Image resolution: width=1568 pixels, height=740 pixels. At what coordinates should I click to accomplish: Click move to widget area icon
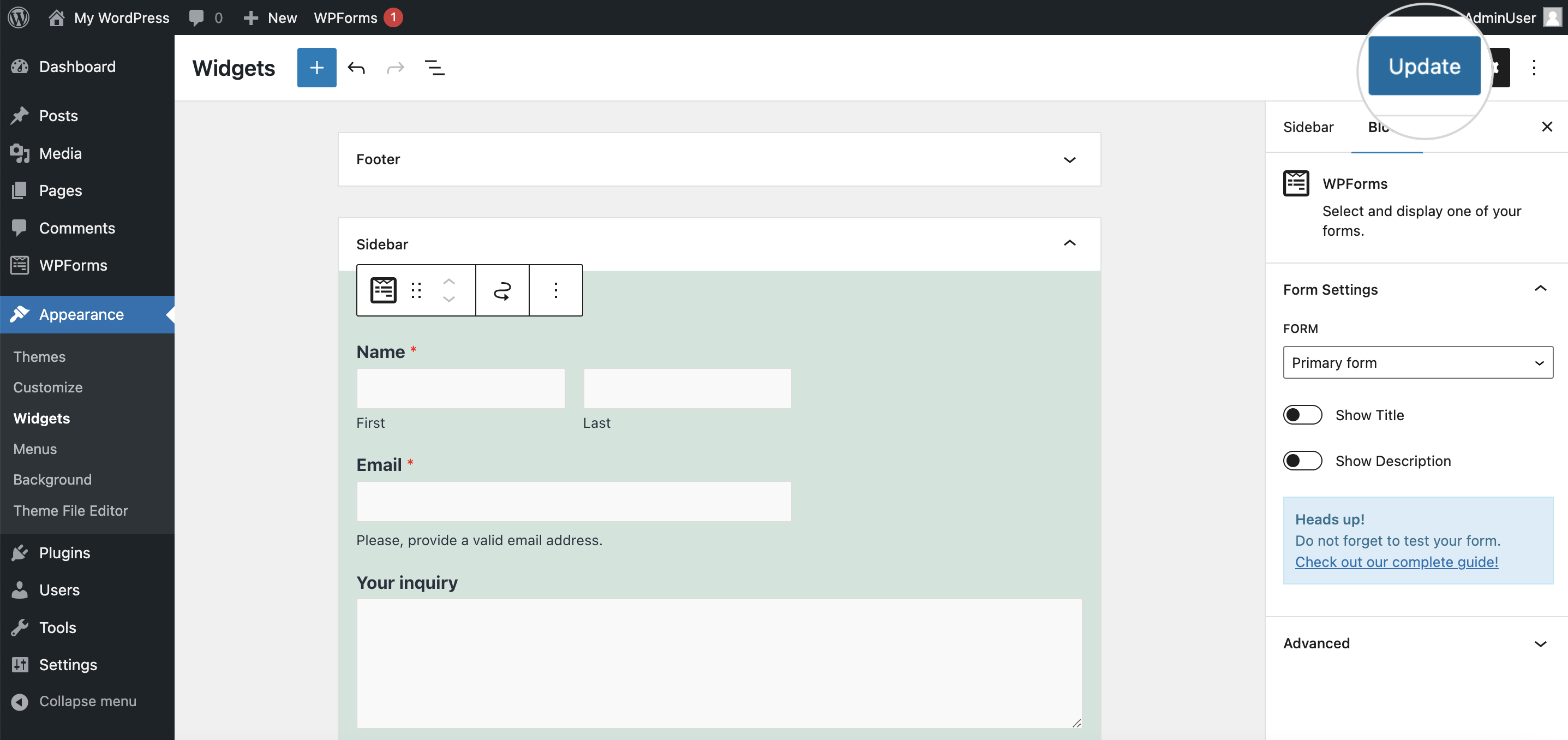point(502,290)
